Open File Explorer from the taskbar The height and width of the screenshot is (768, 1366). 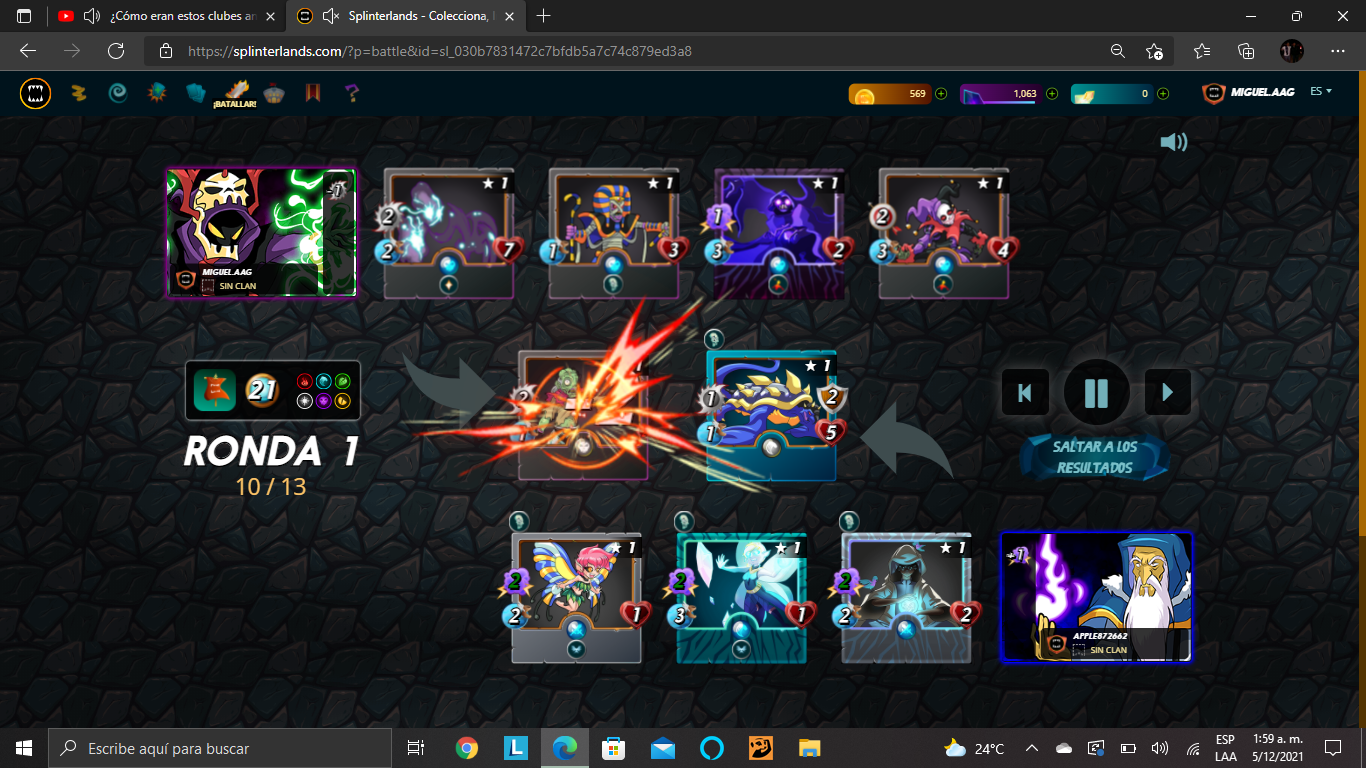tap(810, 748)
